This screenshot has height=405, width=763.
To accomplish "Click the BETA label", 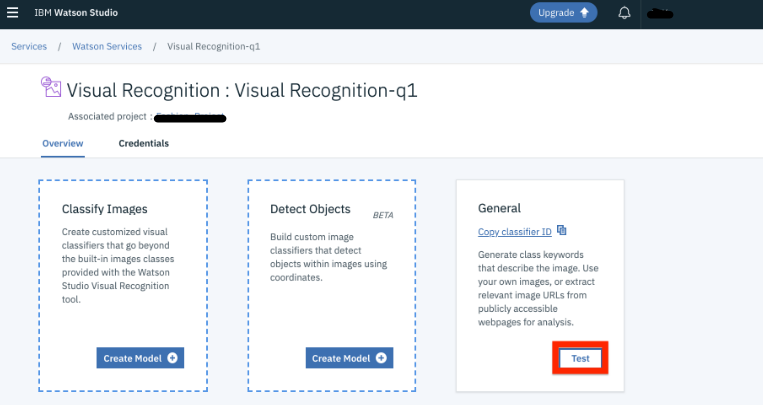I will pos(383,215).
